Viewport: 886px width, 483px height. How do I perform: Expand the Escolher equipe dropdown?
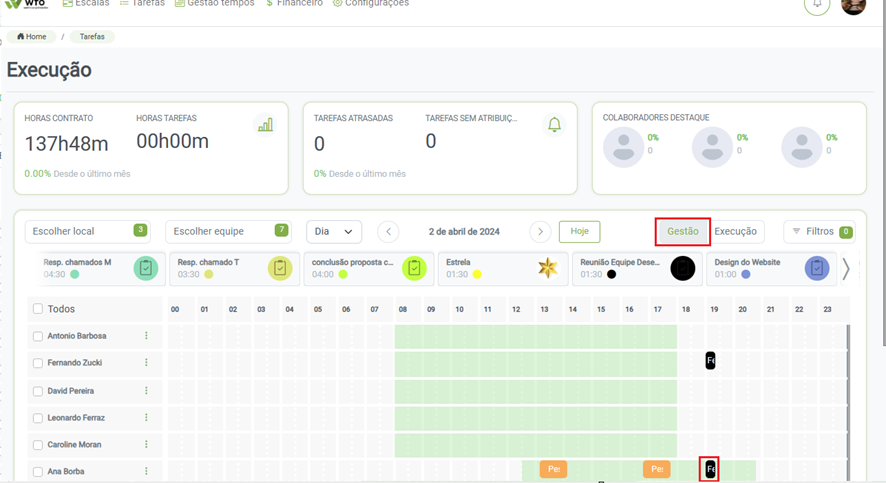[228, 231]
